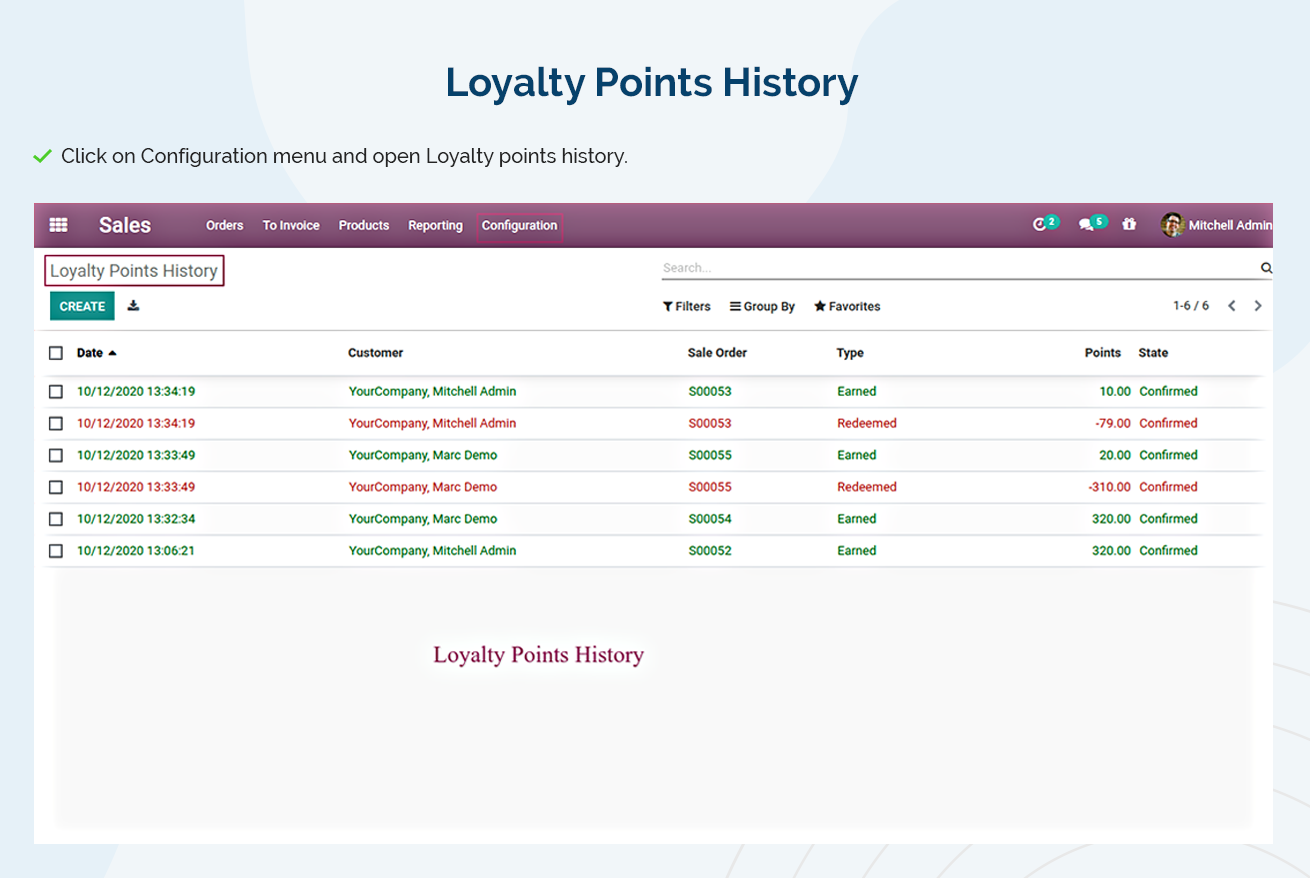Check the row for S00055 Redeemed -310.00
Viewport: 1310px width, 878px height.
click(56, 488)
